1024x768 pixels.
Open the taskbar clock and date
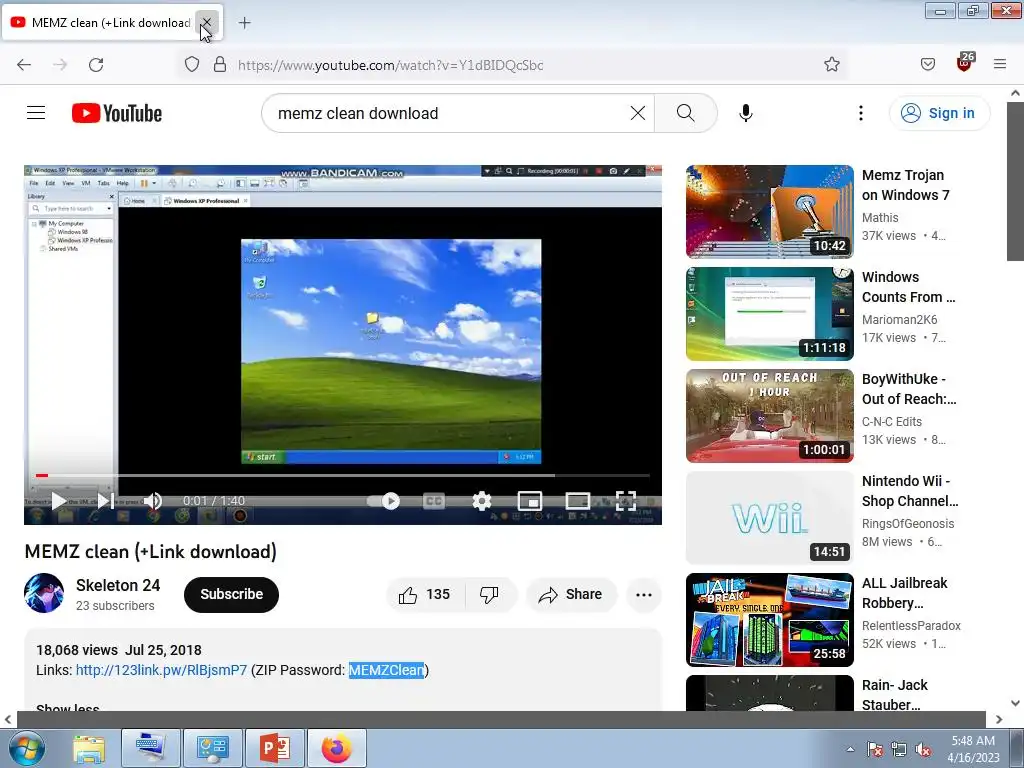[x=973, y=749]
